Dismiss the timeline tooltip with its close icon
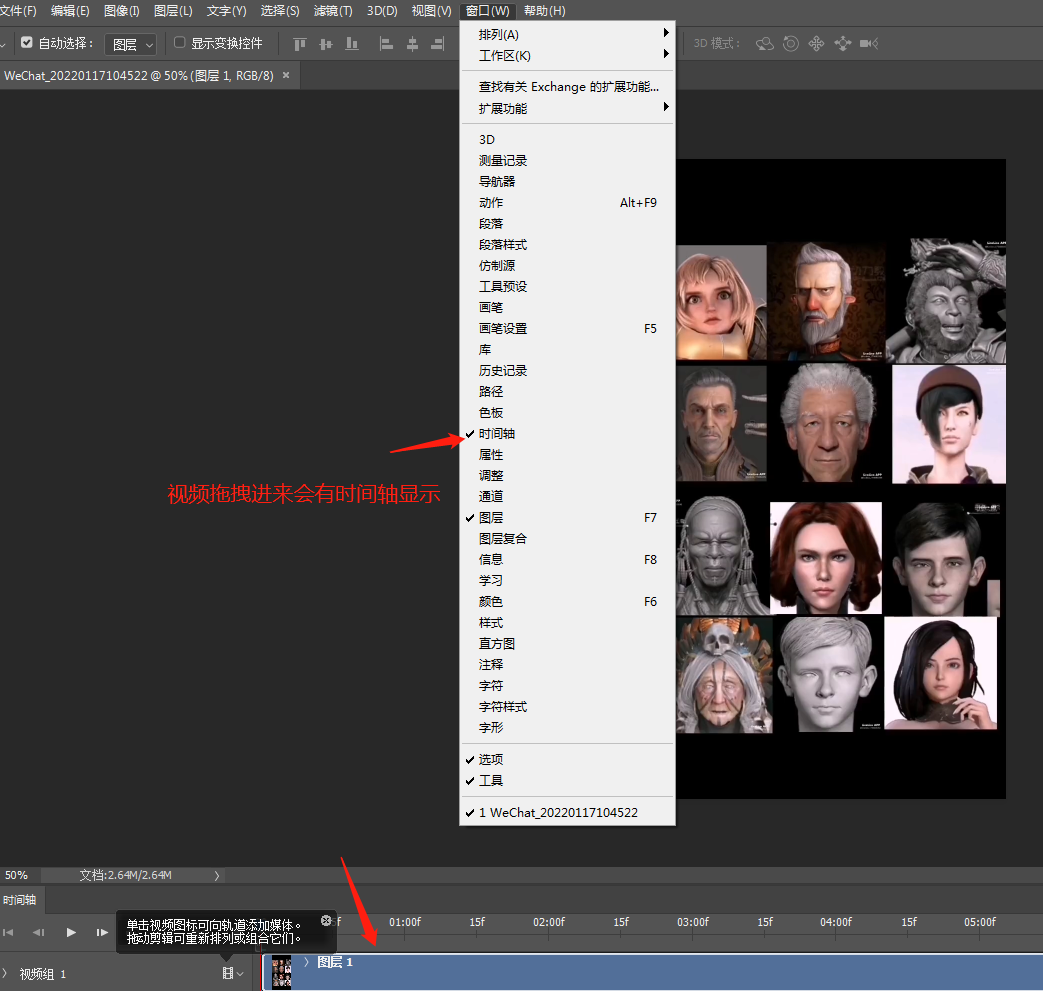Image resolution: width=1043 pixels, height=991 pixels. point(325,920)
